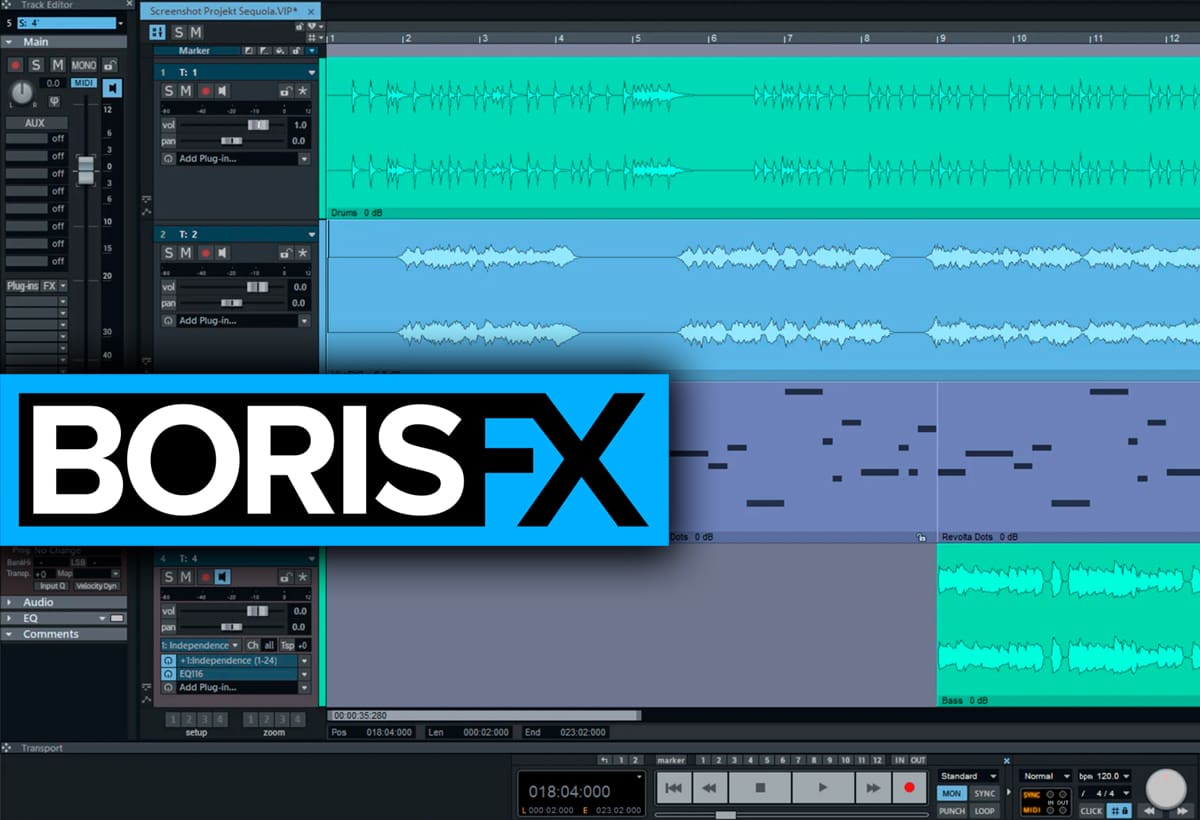Click the 018:04:000 transport time display
This screenshot has height=820, width=1200.
click(569, 791)
